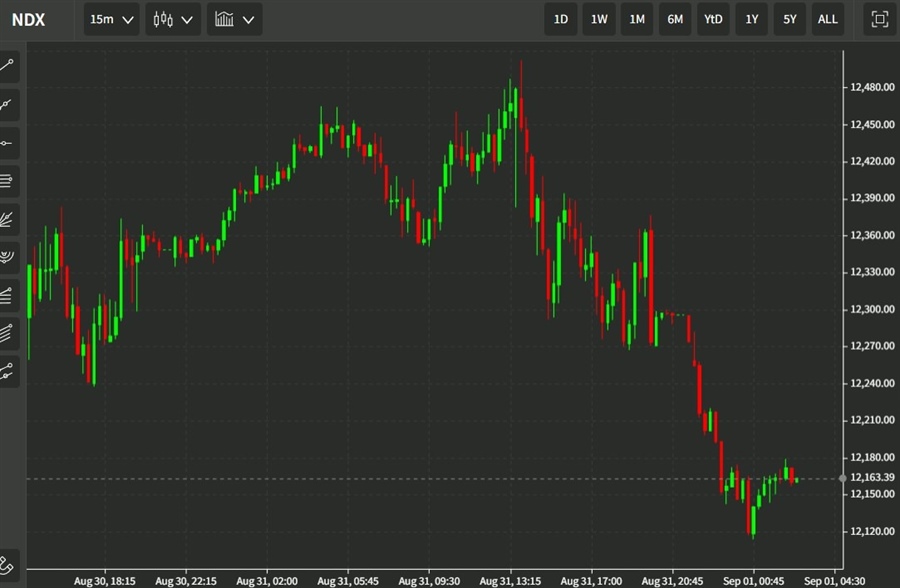Select the Fibonacci retracement tool
The height and width of the screenshot is (588, 900).
[x=7, y=296]
